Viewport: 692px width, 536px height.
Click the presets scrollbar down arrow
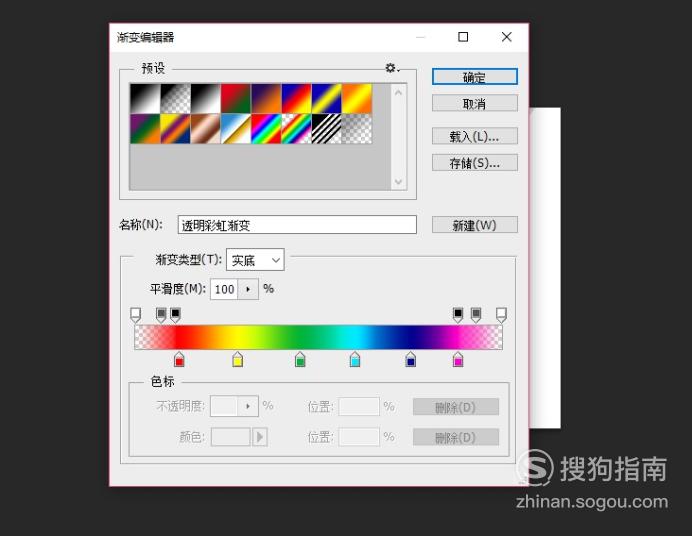[399, 182]
